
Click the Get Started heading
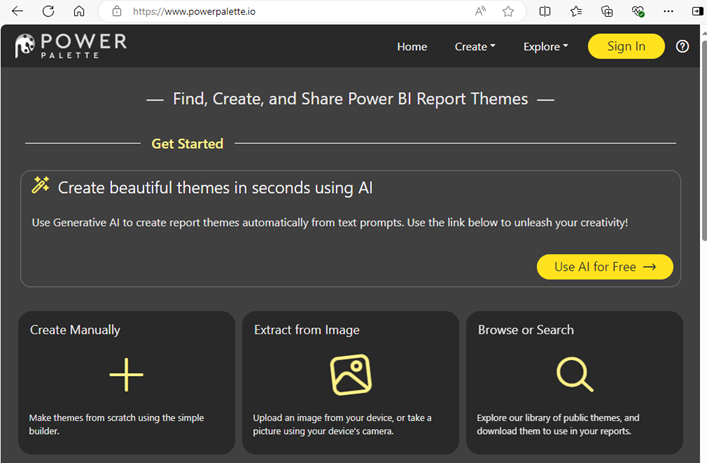tap(187, 144)
